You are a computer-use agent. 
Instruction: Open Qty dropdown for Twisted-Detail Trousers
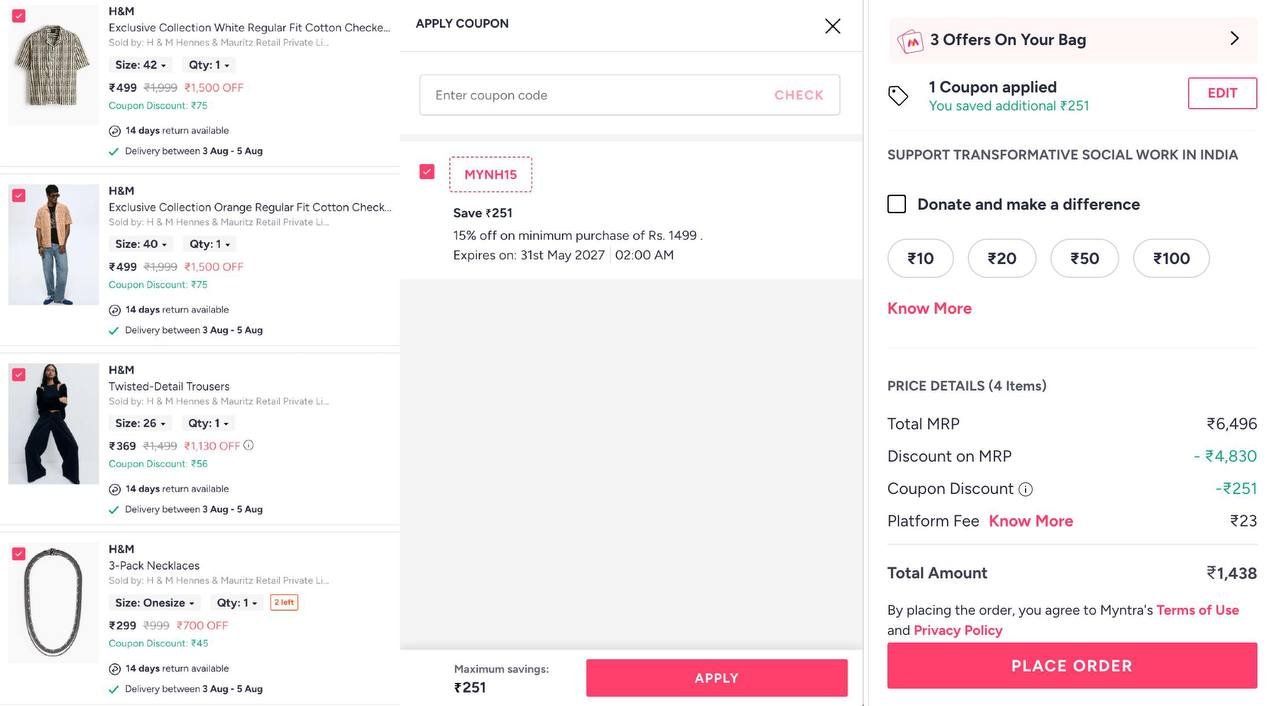[209, 423]
